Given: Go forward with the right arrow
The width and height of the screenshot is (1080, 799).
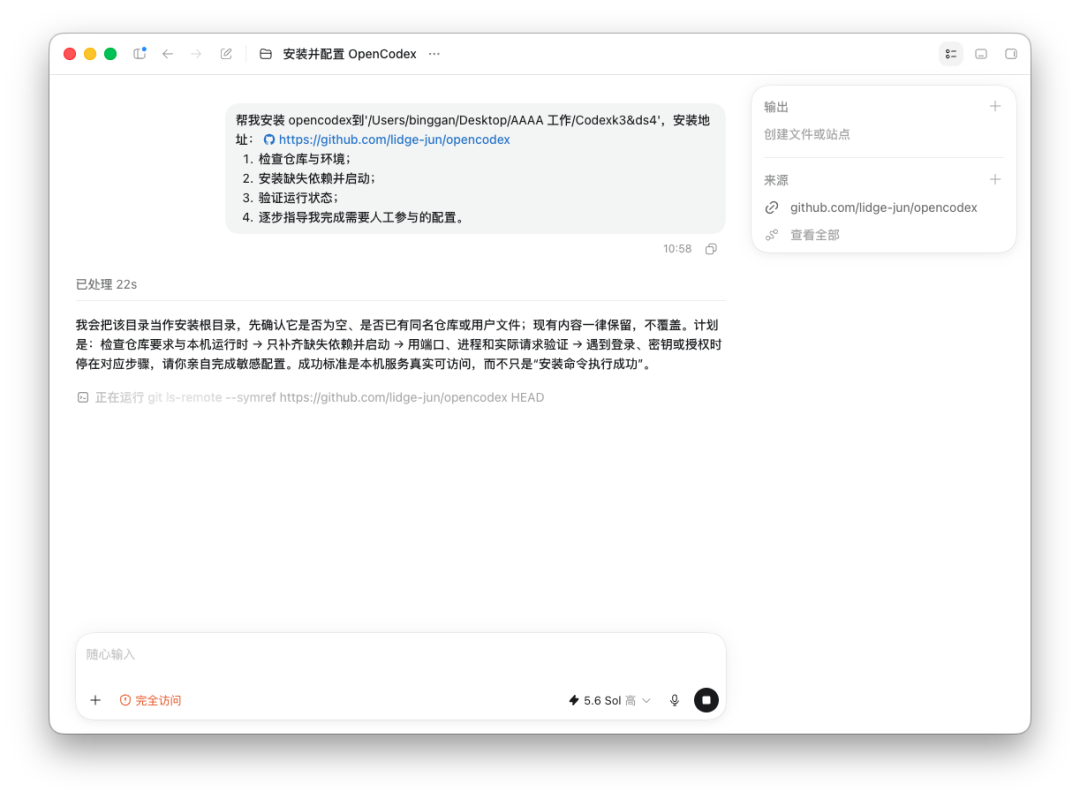Looking at the screenshot, I should [x=196, y=54].
